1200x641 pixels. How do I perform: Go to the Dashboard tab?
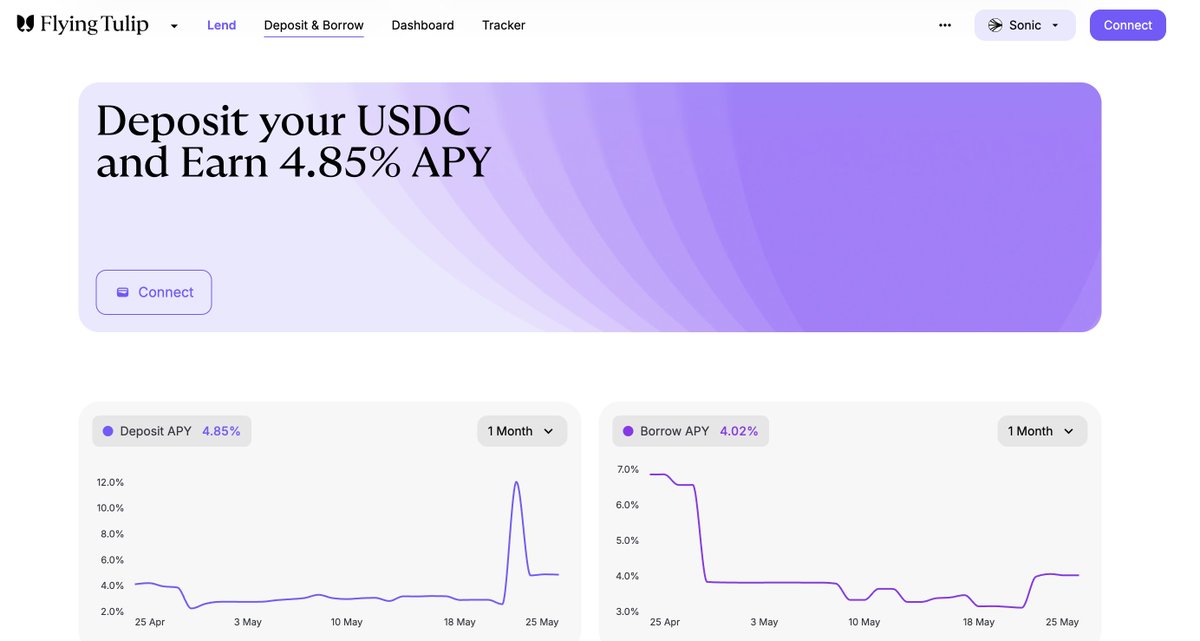tap(423, 25)
